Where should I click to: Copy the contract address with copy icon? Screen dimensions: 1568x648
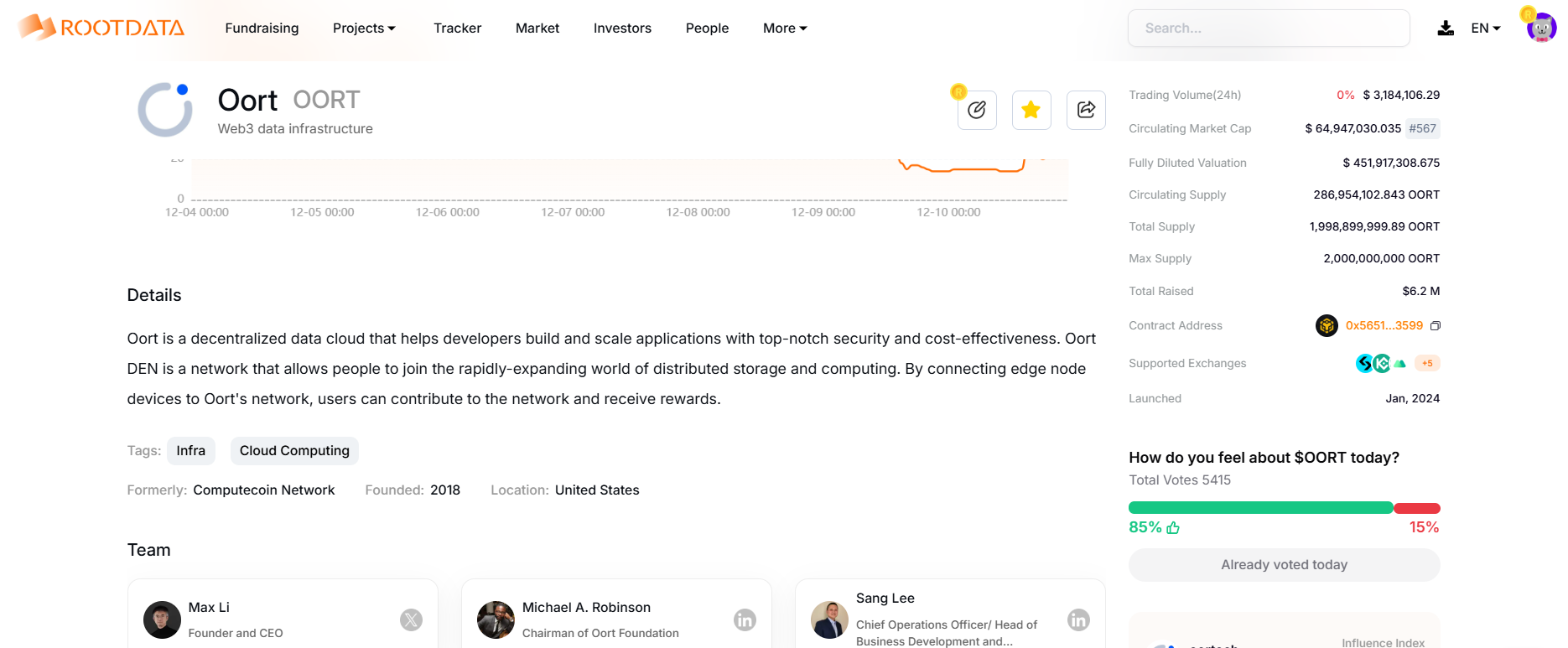pyautogui.click(x=1436, y=325)
